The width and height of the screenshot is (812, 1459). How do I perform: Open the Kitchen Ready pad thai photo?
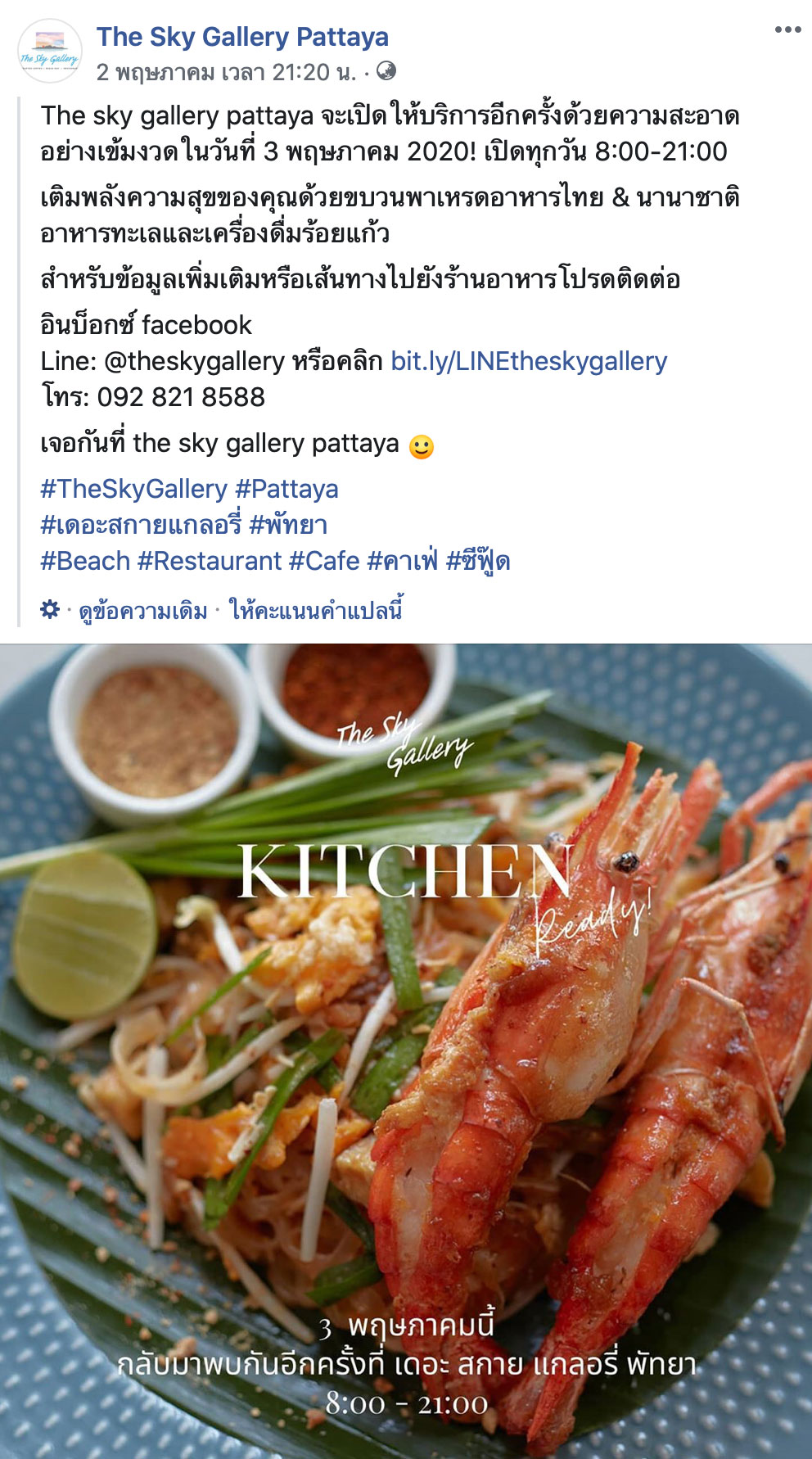tap(406, 1051)
